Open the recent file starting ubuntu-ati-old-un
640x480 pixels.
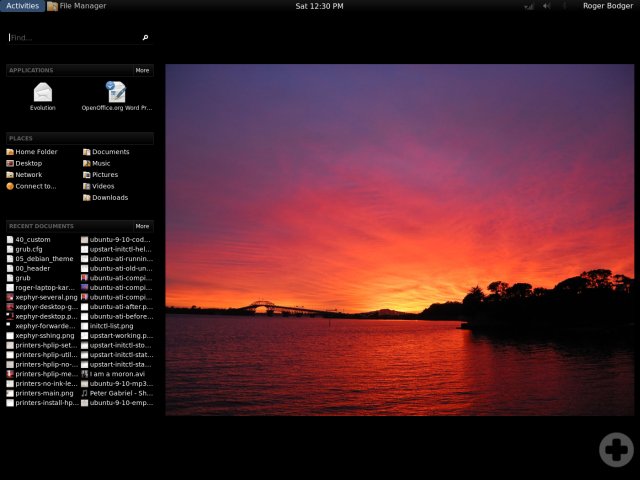[x=117, y=269]
